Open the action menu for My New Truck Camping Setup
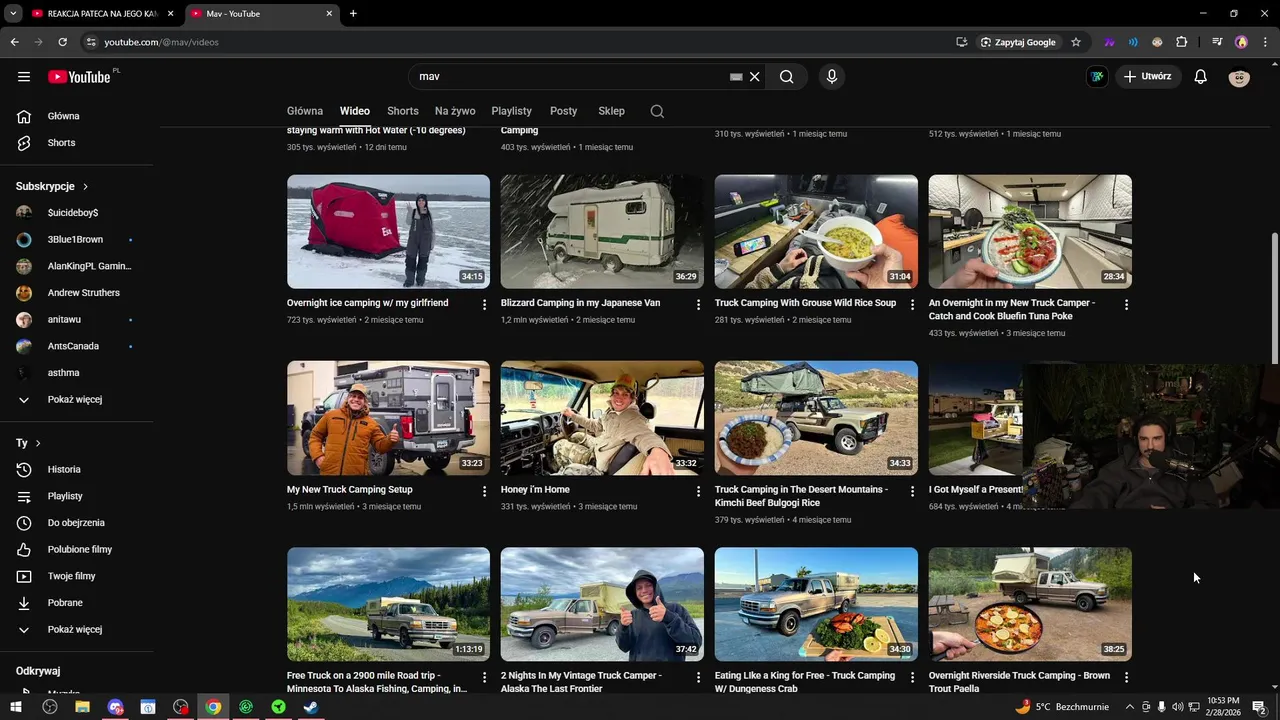 [485, 491]
